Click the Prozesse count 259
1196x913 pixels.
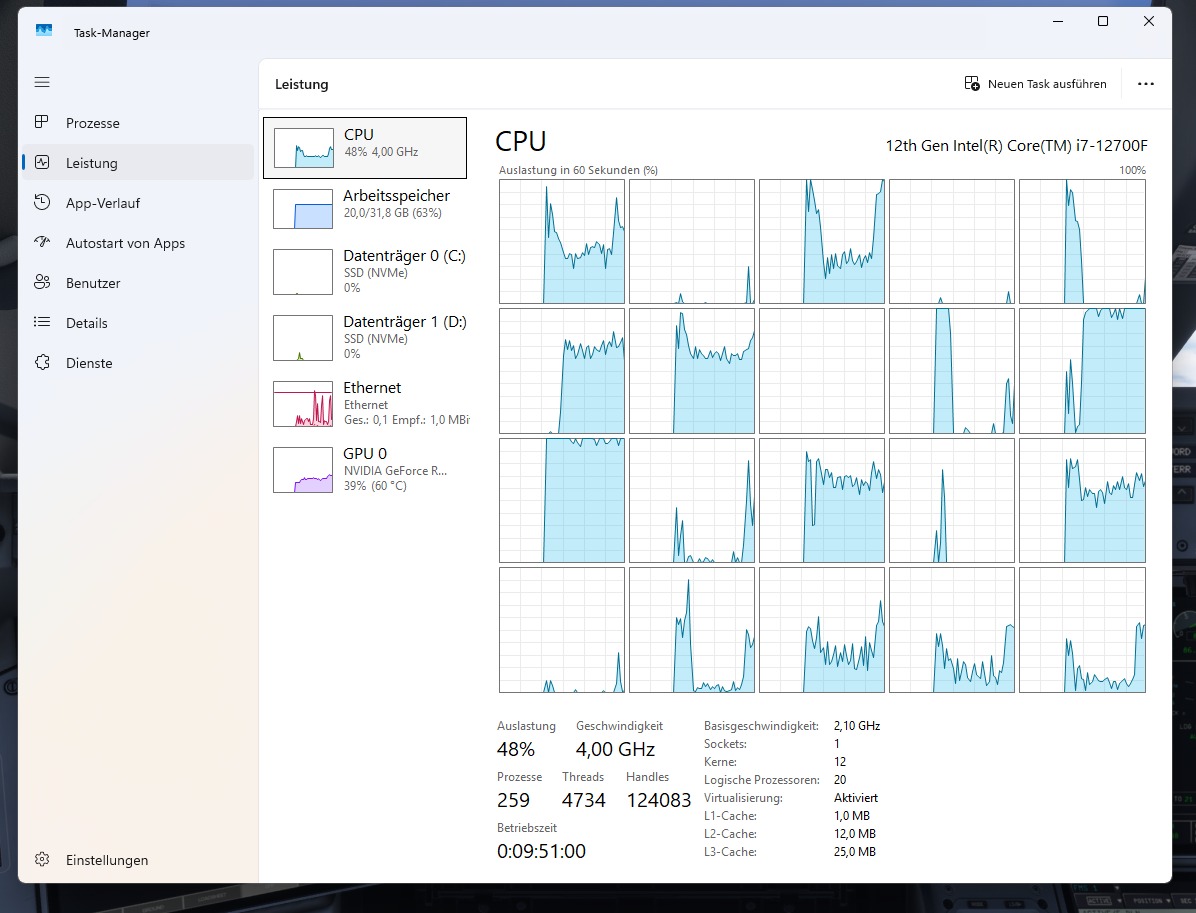513,800
